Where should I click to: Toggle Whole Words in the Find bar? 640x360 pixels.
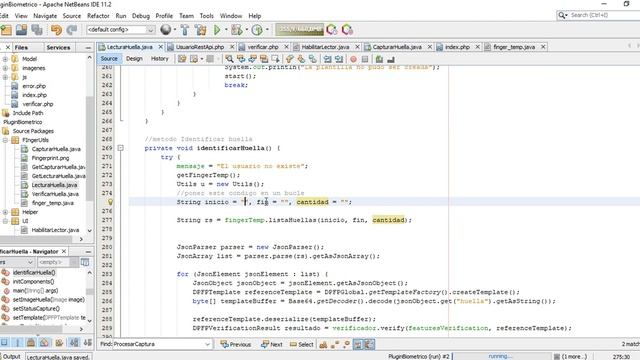click(x=335, y=345)
